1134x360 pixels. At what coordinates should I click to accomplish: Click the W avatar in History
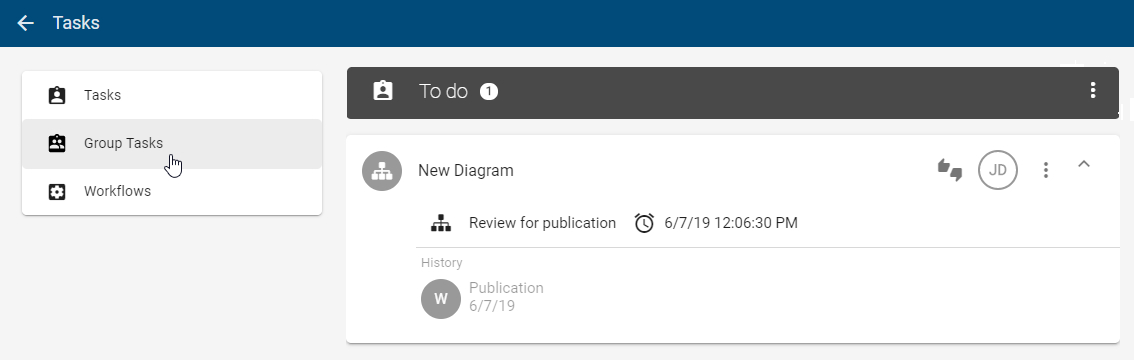coord(441,299)
